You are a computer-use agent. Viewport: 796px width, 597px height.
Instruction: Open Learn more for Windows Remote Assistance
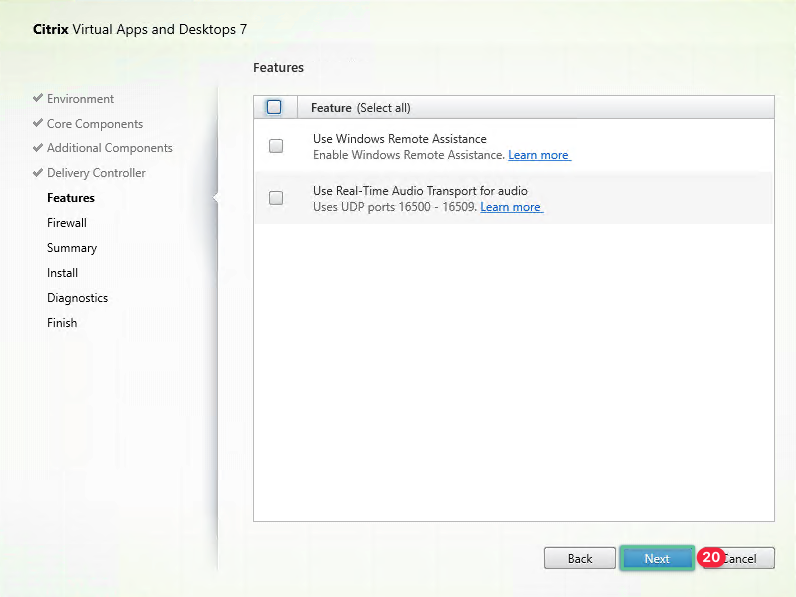(538, 155)
